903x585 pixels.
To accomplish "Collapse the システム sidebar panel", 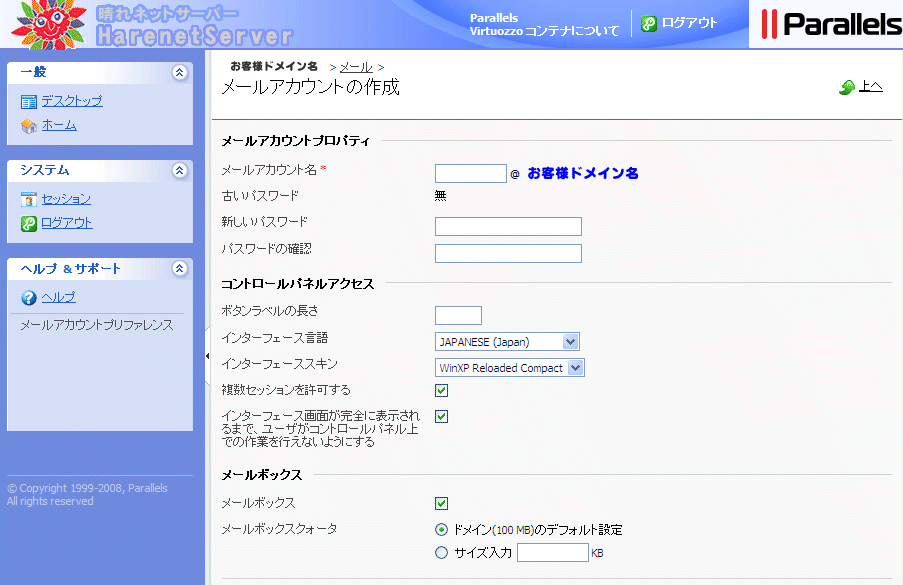I will 180,170.
